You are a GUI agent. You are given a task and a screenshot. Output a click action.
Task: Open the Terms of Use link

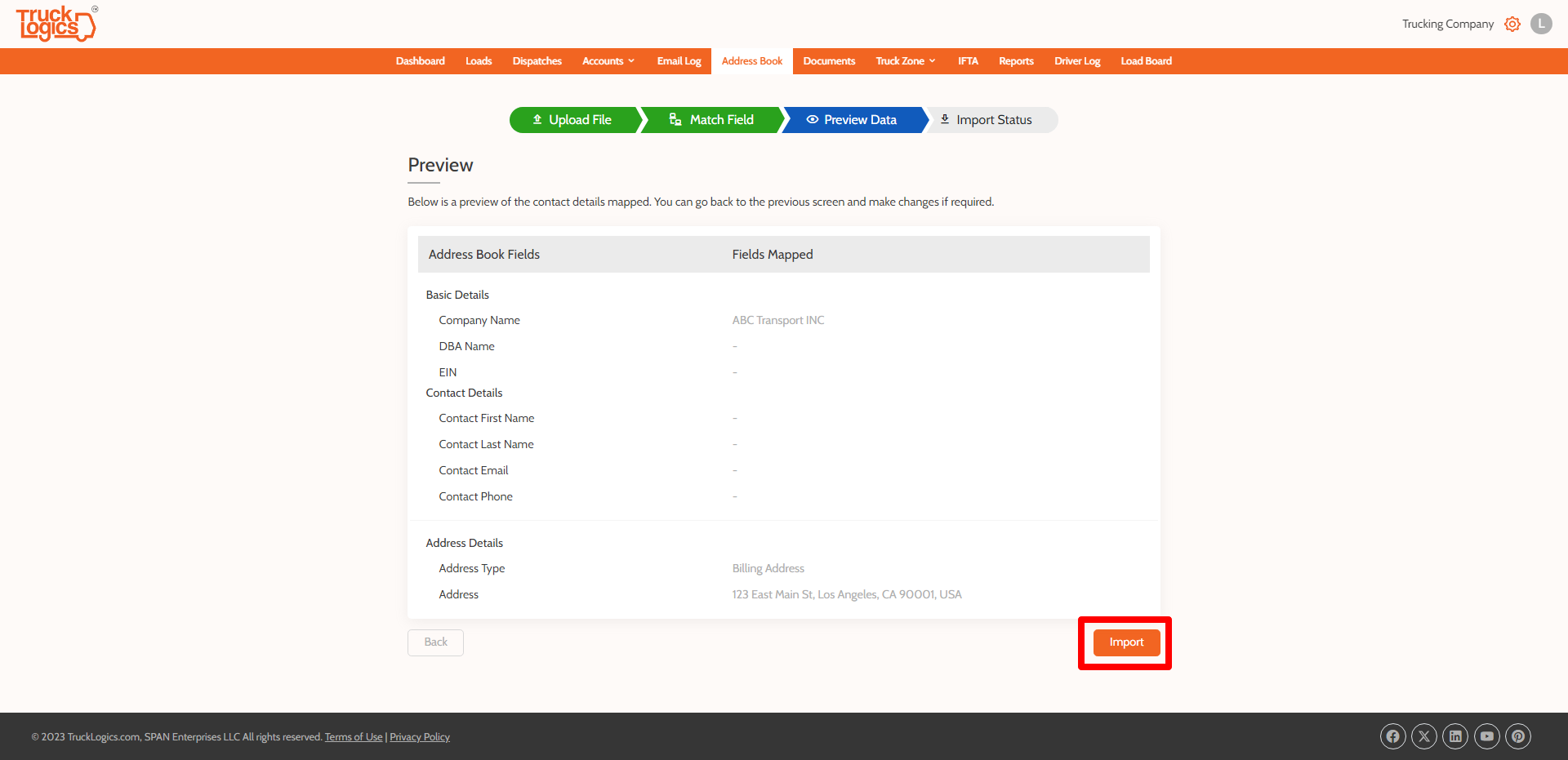point(353,736)
